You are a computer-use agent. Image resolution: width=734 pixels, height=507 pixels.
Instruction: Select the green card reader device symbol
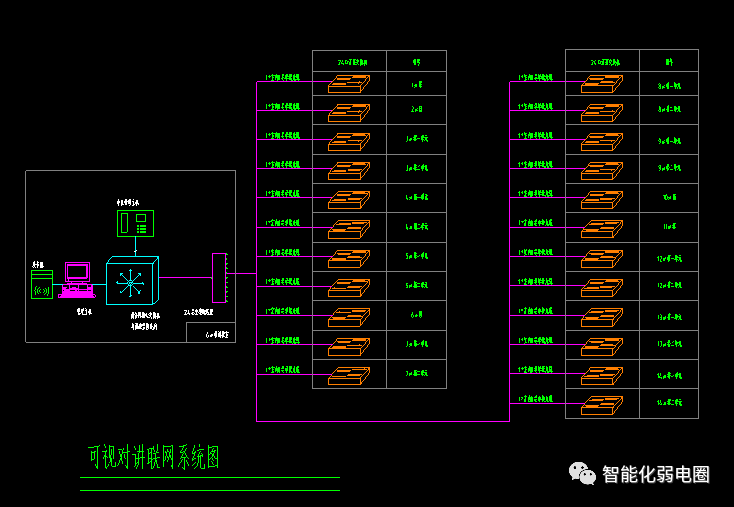click(x=42, y=285)
